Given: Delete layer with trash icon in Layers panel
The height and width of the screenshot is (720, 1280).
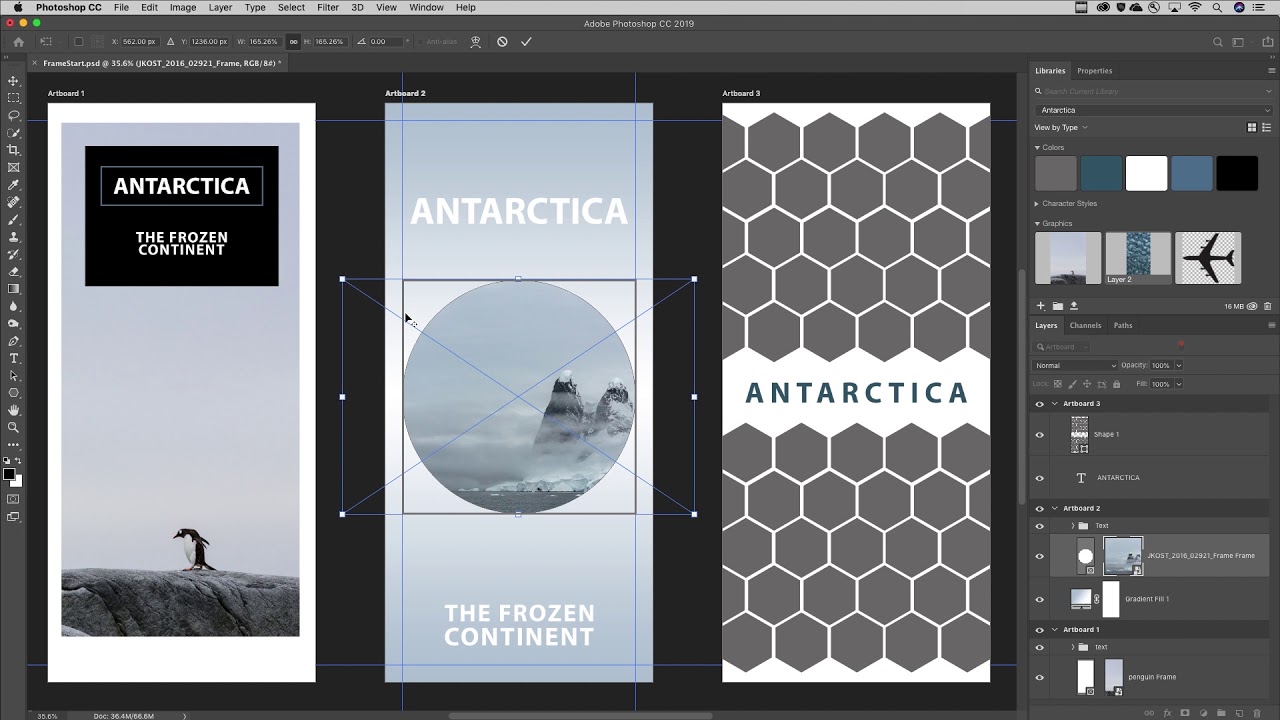Looking at the screenshot, I should (1257, 713).
